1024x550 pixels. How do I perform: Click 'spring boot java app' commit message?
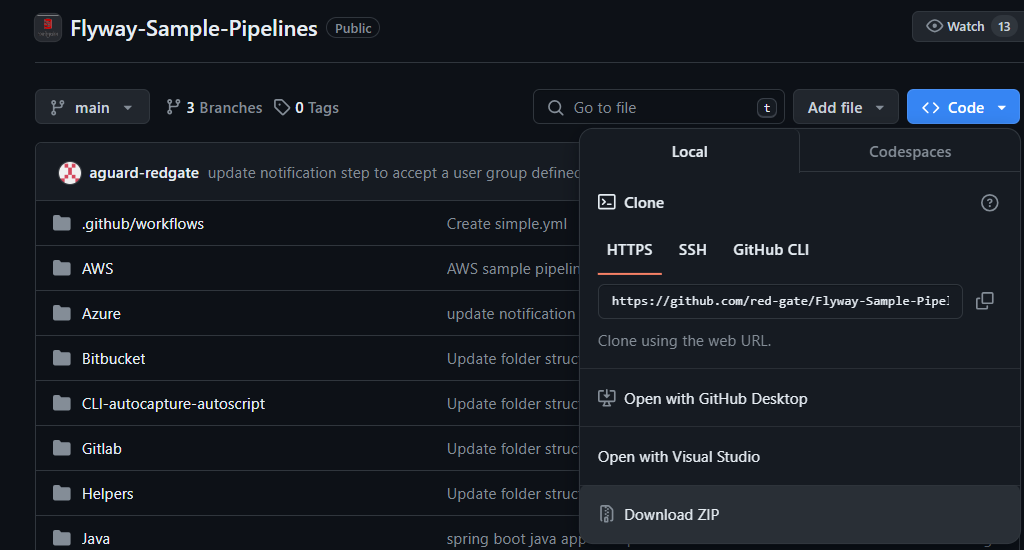516,539
